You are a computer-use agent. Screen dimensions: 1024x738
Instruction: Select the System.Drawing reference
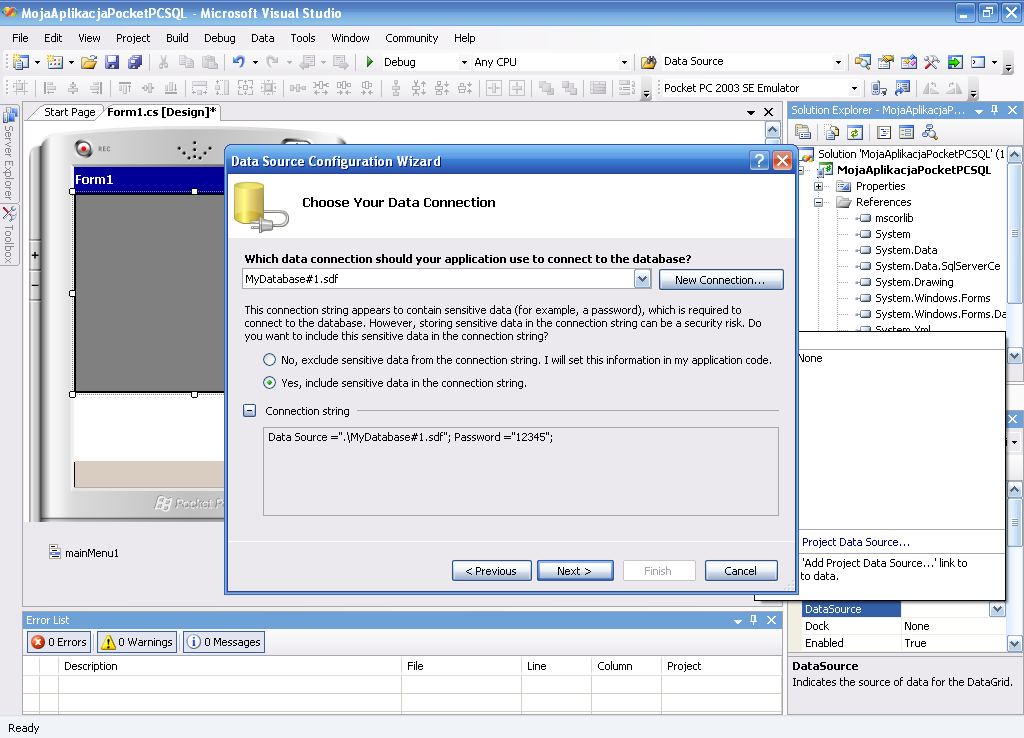click(x=914, y=282)
